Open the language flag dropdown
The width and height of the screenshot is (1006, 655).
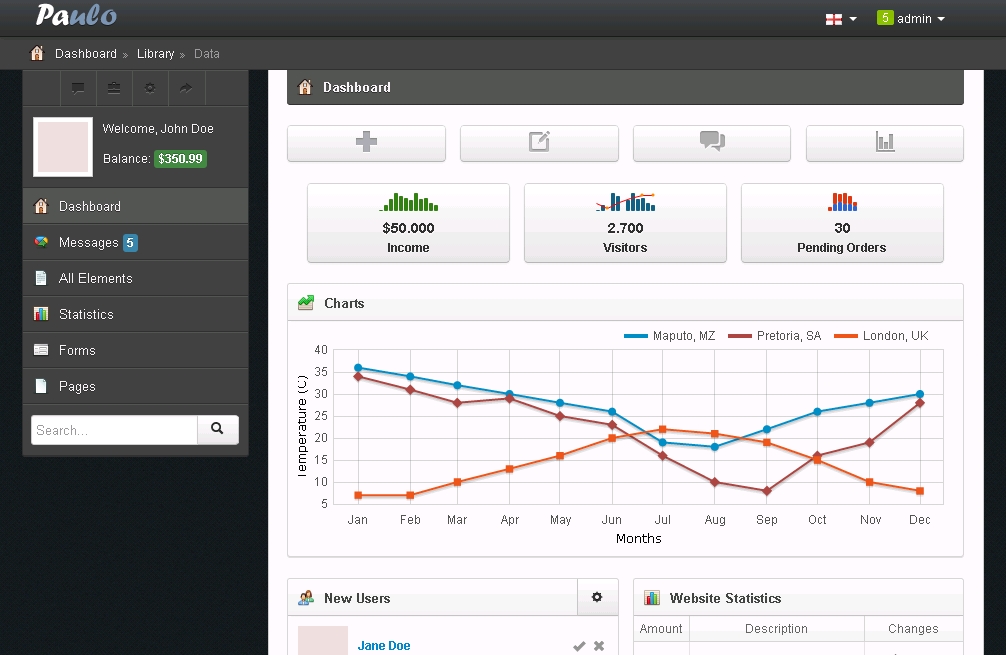tap(840, 19)
